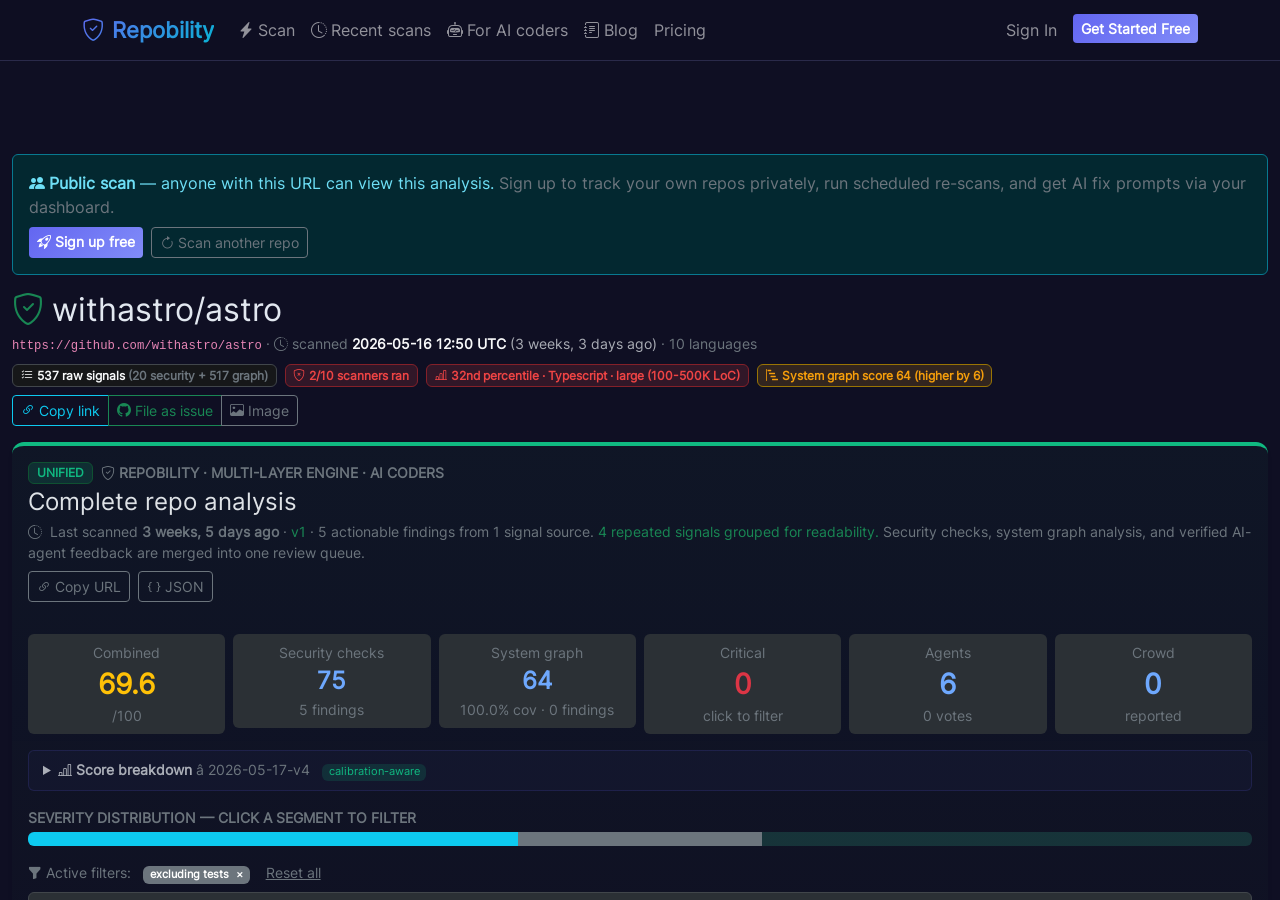The height and width of the screenshot is (900, 1280).
Task: Click the Crowd 0 reported card
Action: click(x=1153, y=684)
